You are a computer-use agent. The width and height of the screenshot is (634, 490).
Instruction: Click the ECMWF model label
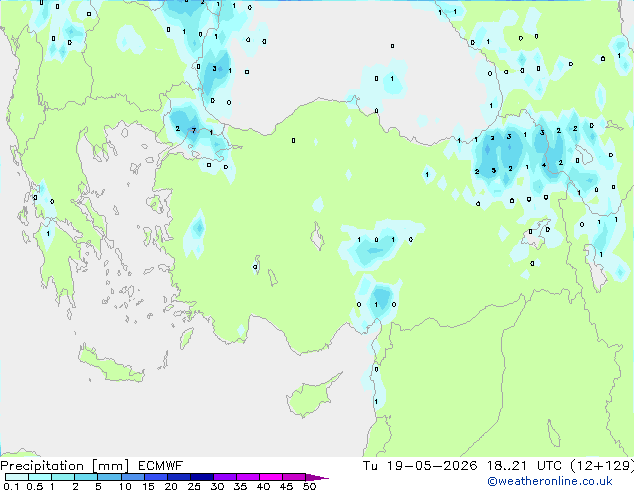tap(160, 466)
